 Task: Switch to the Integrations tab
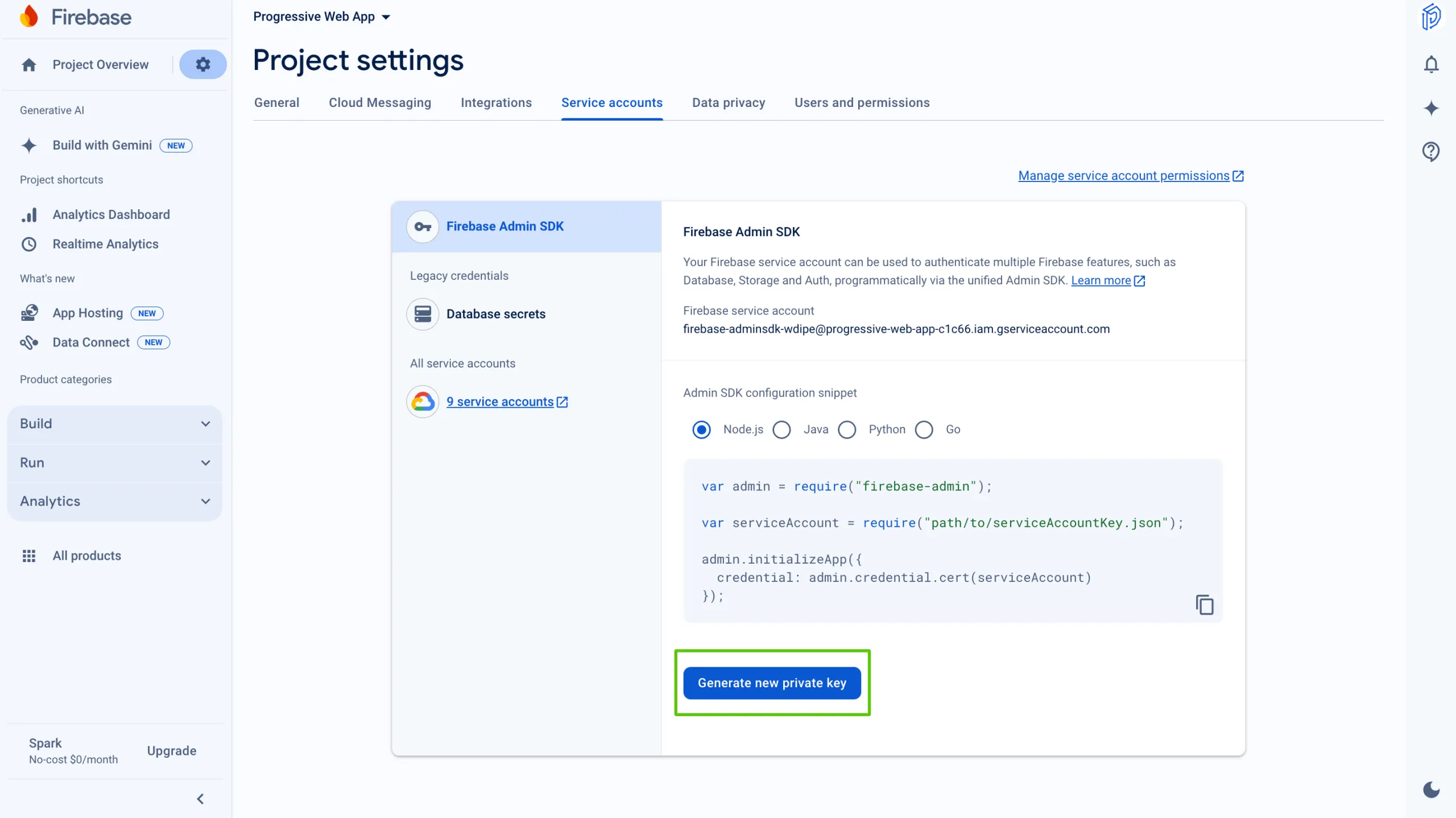pos(496,102)
